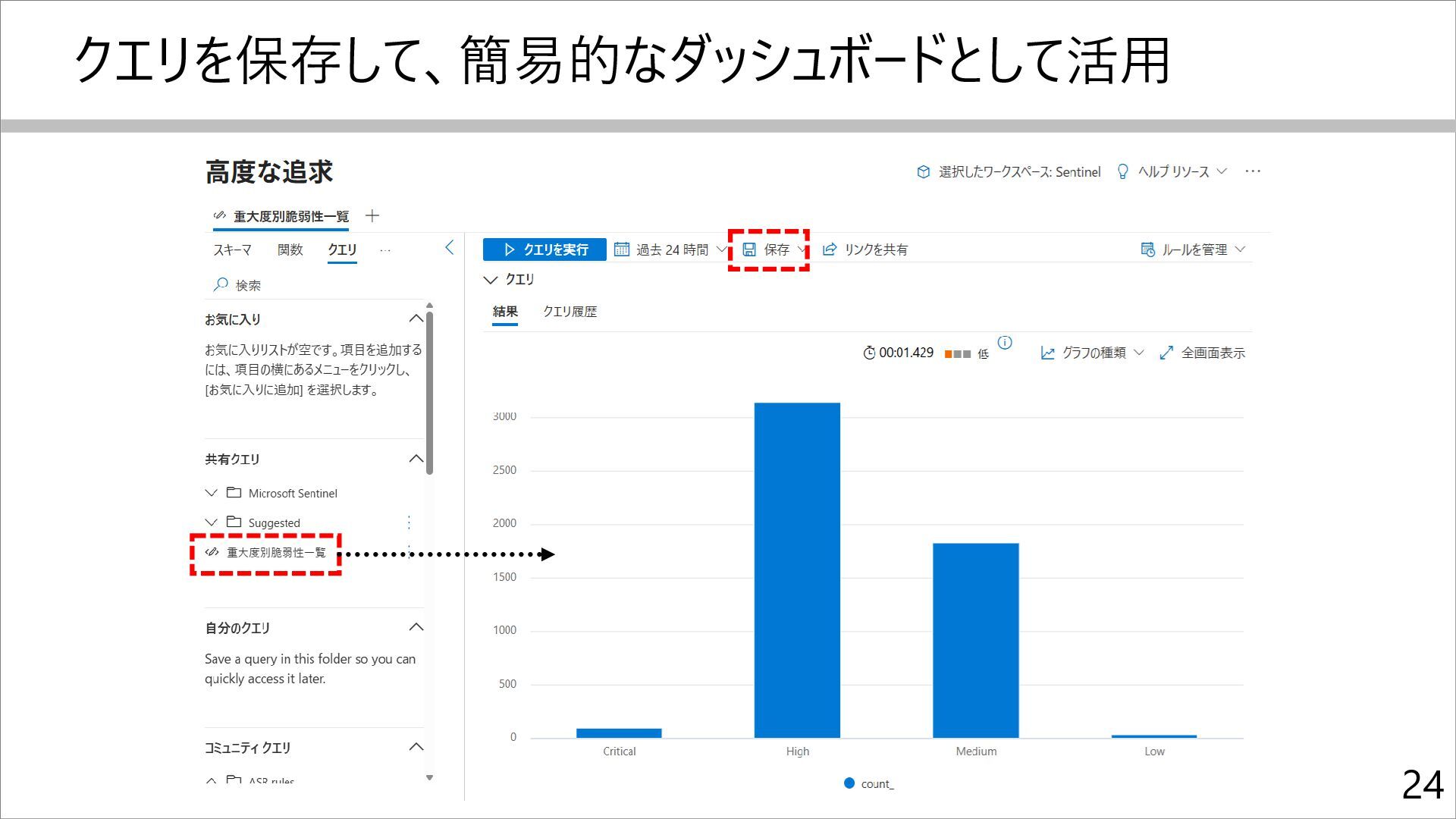Add a new query tab with plus
Viewport: 1456px width, 819px height.
(372, 216)
